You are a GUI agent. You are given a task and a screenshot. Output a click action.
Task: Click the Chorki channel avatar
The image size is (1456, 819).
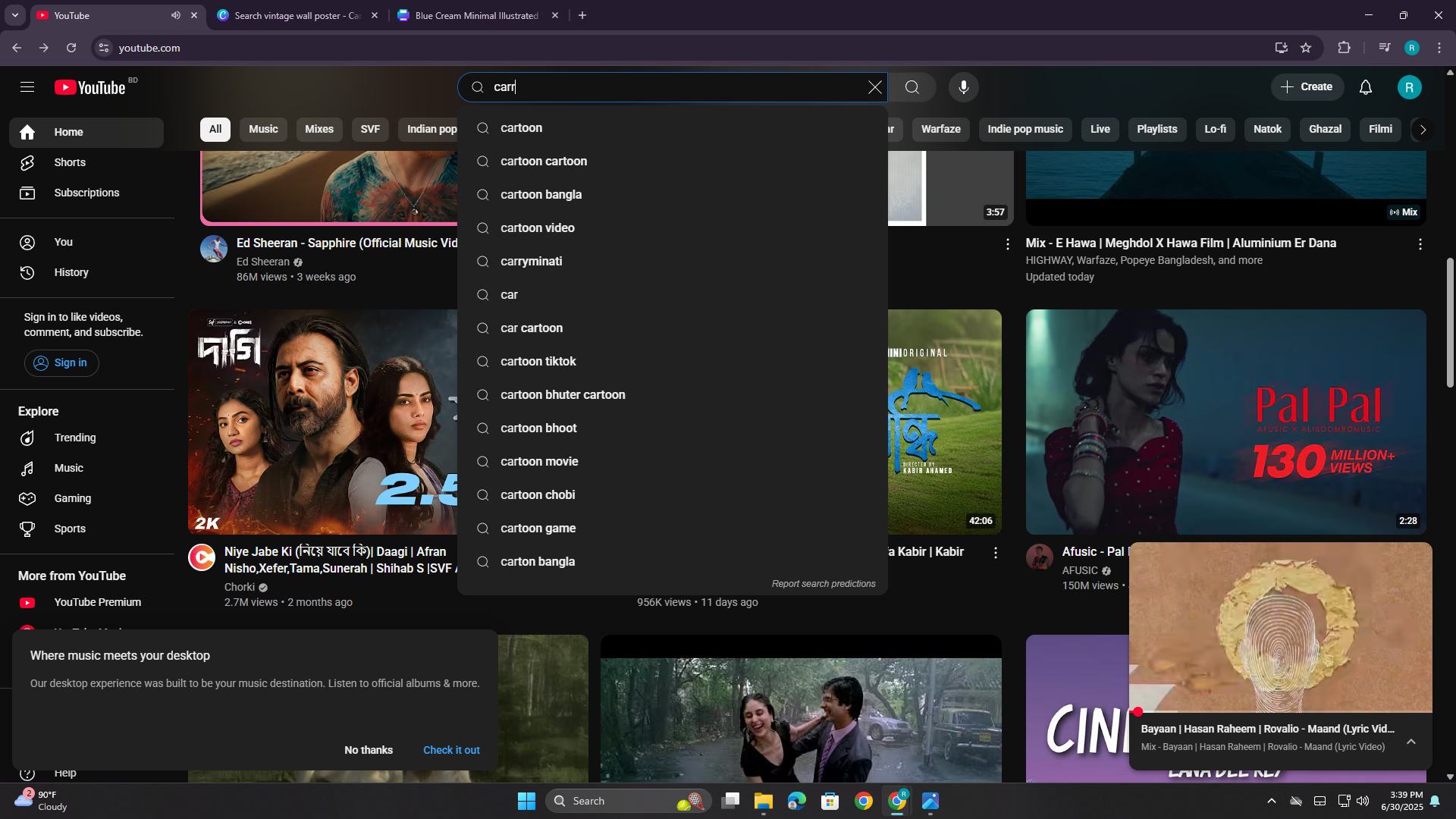point(202,557)
